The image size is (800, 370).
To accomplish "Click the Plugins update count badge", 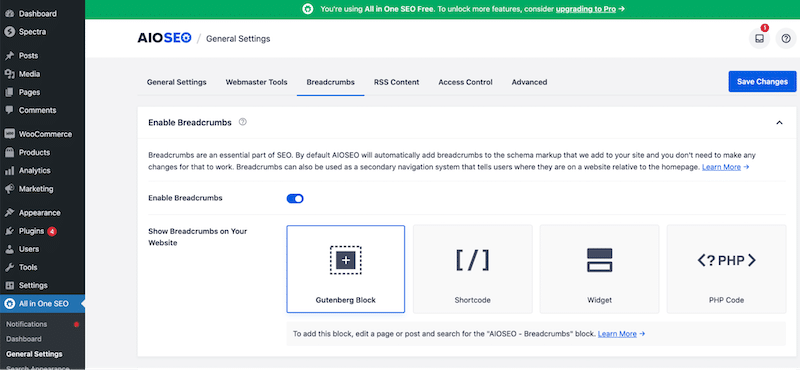I will [52, 231].
